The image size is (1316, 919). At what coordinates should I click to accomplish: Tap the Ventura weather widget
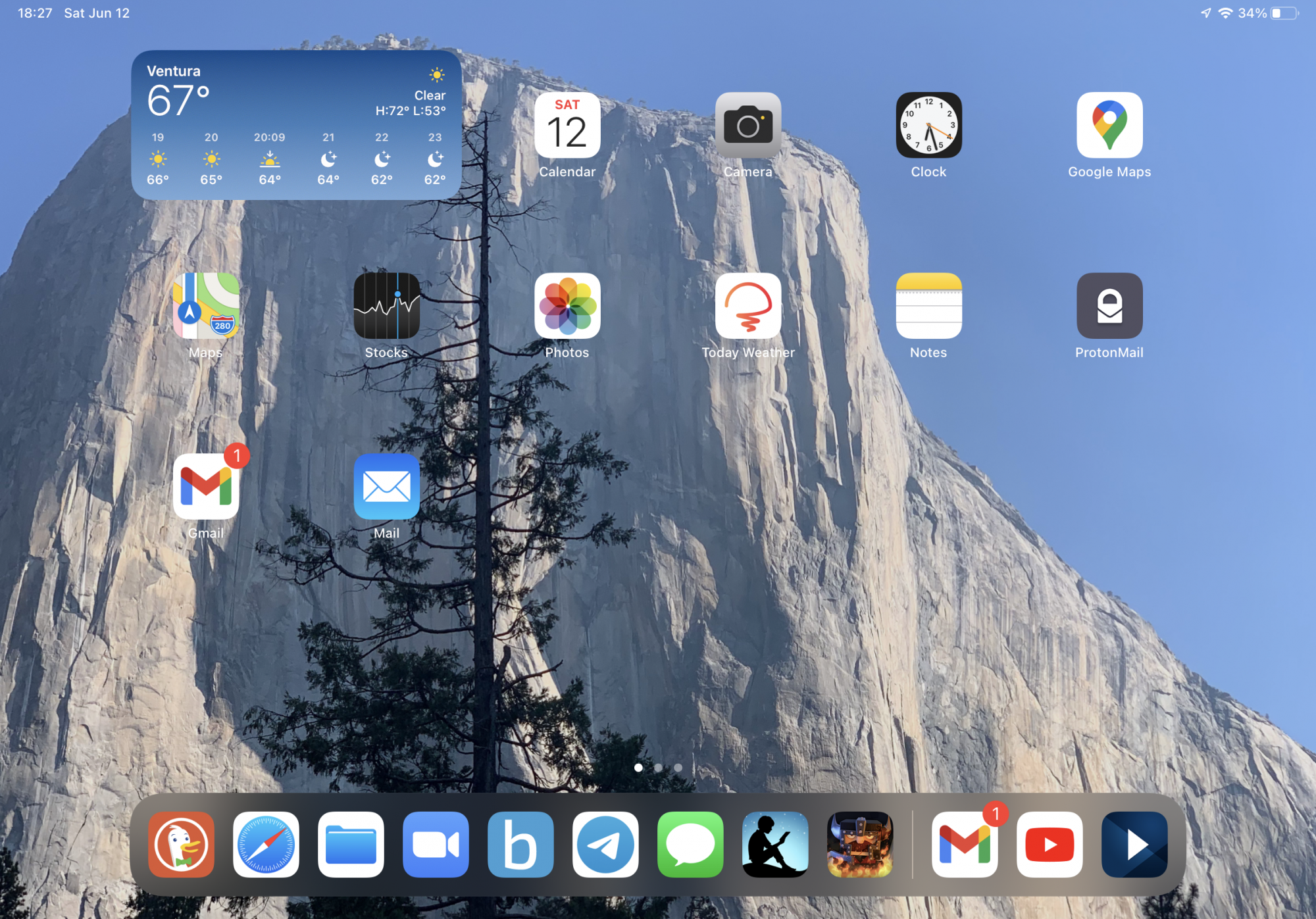pyautogui.click(x=296, y=125)
